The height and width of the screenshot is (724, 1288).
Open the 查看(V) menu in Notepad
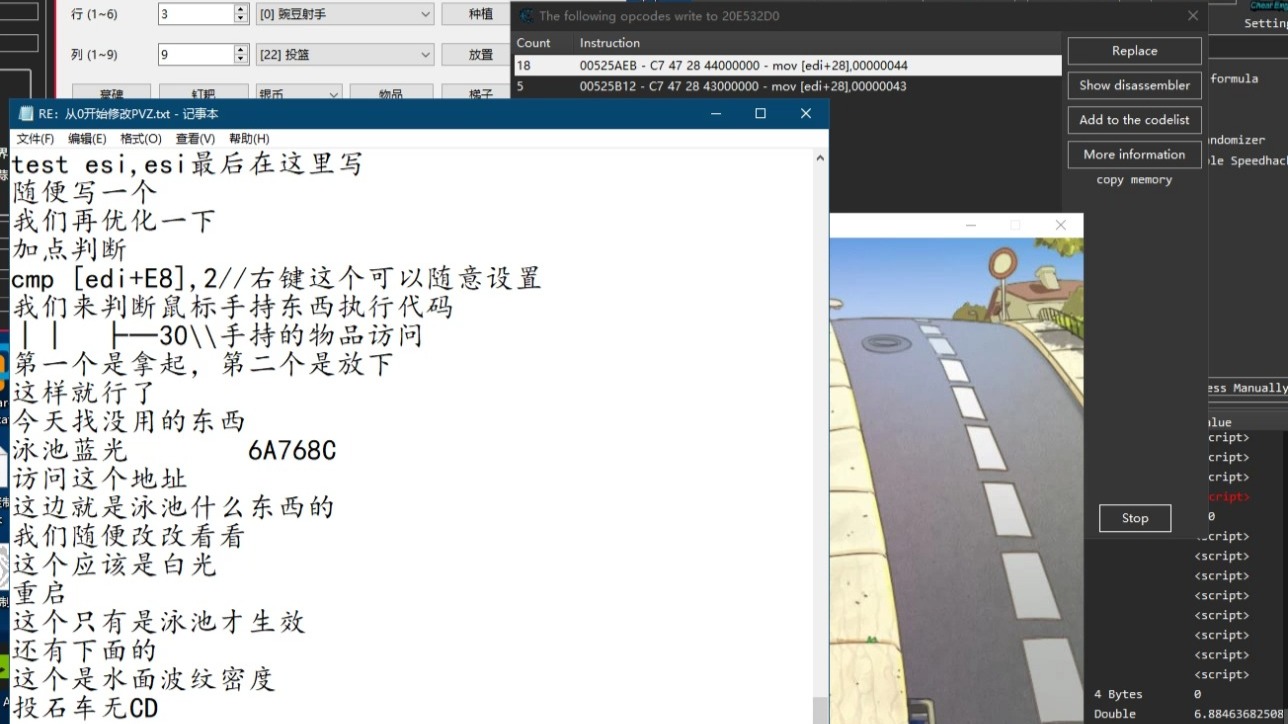point(195,139)
